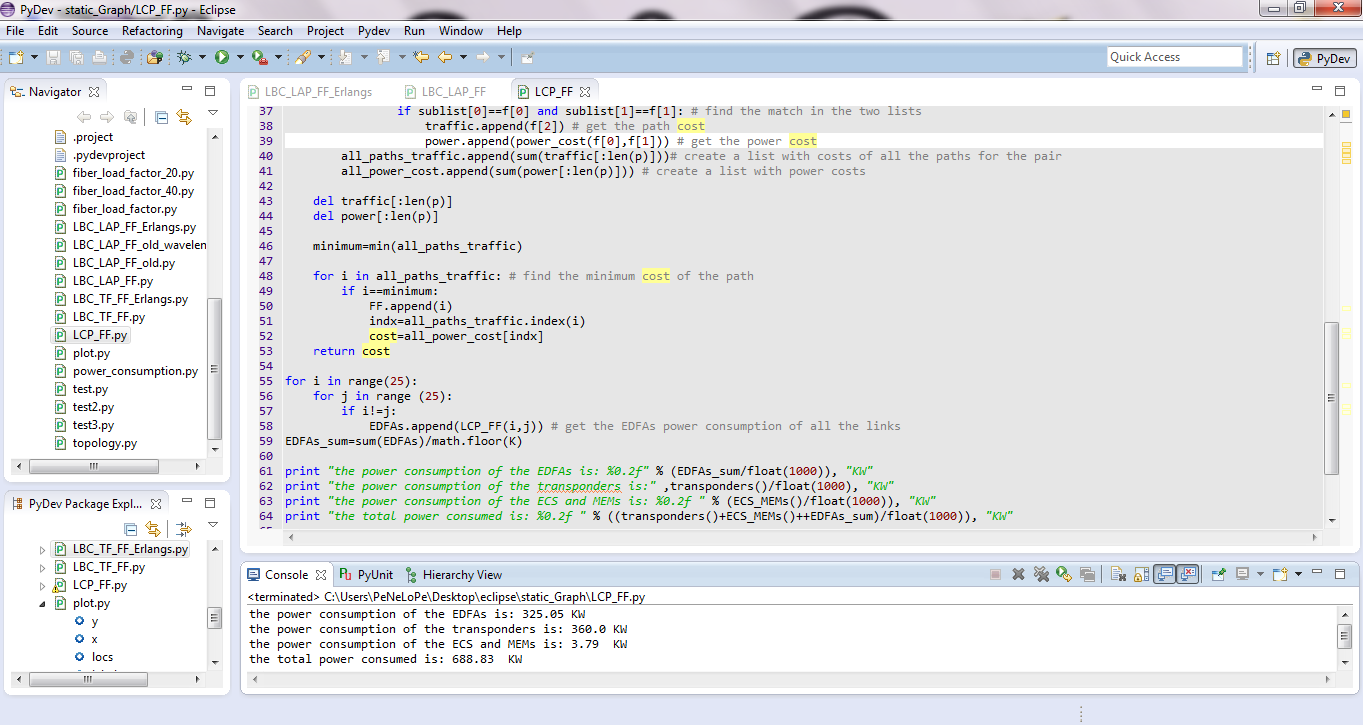Open the Navigator View Menu triangle
The height and width of the screenshot is (725, 1363).
point(213,113)
